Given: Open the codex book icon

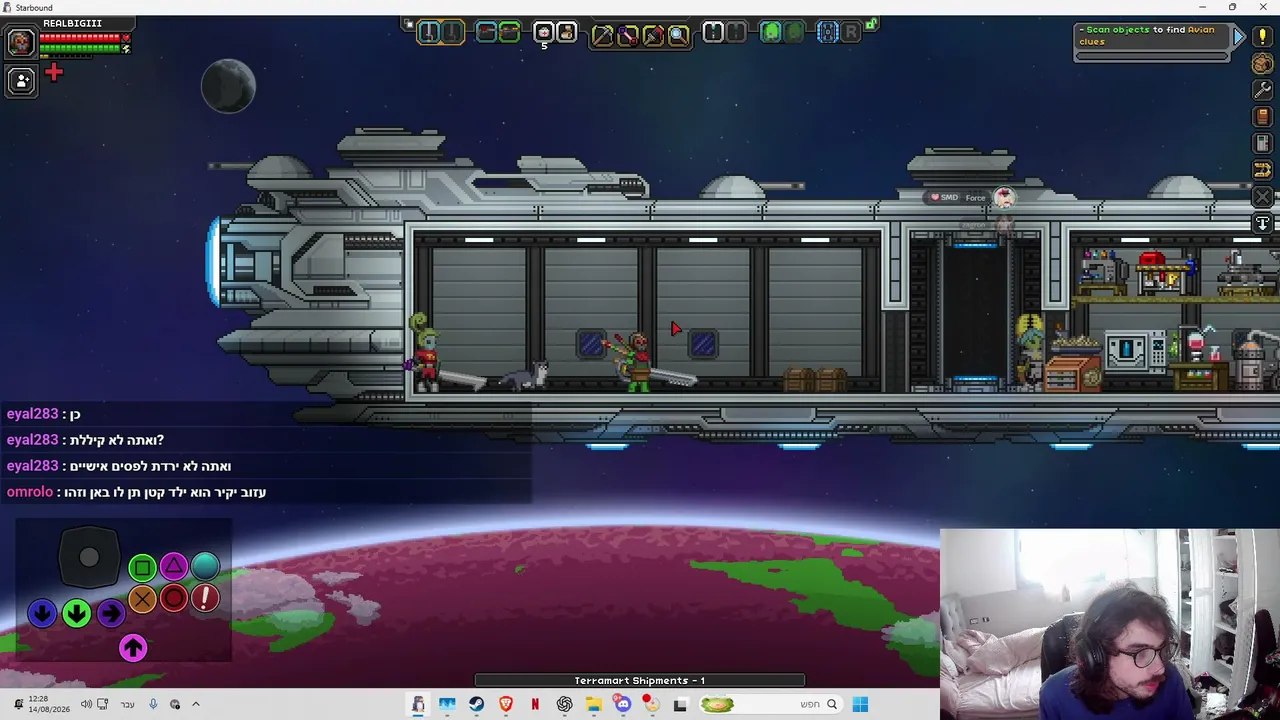Looking at the screenshot, I should (x=1262, y=117).
